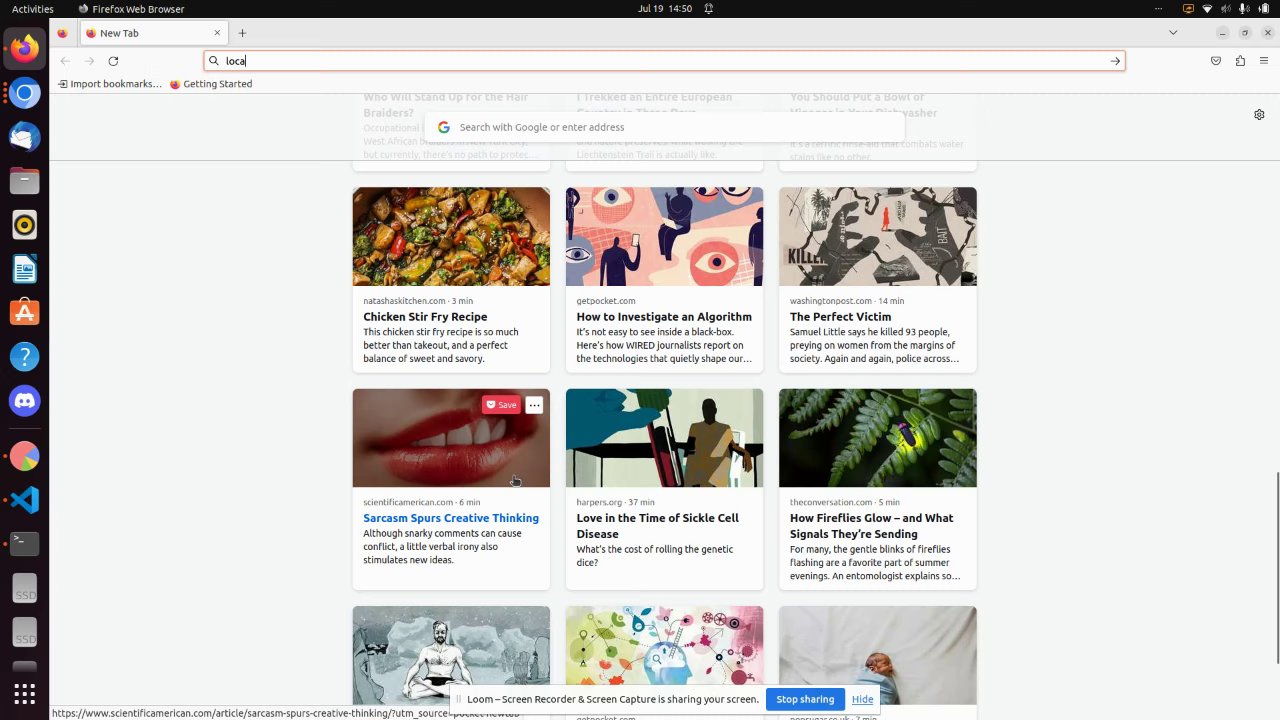Open How to Investigate an Algorithm headline
Screen dimensions: 1280x720
664,317
